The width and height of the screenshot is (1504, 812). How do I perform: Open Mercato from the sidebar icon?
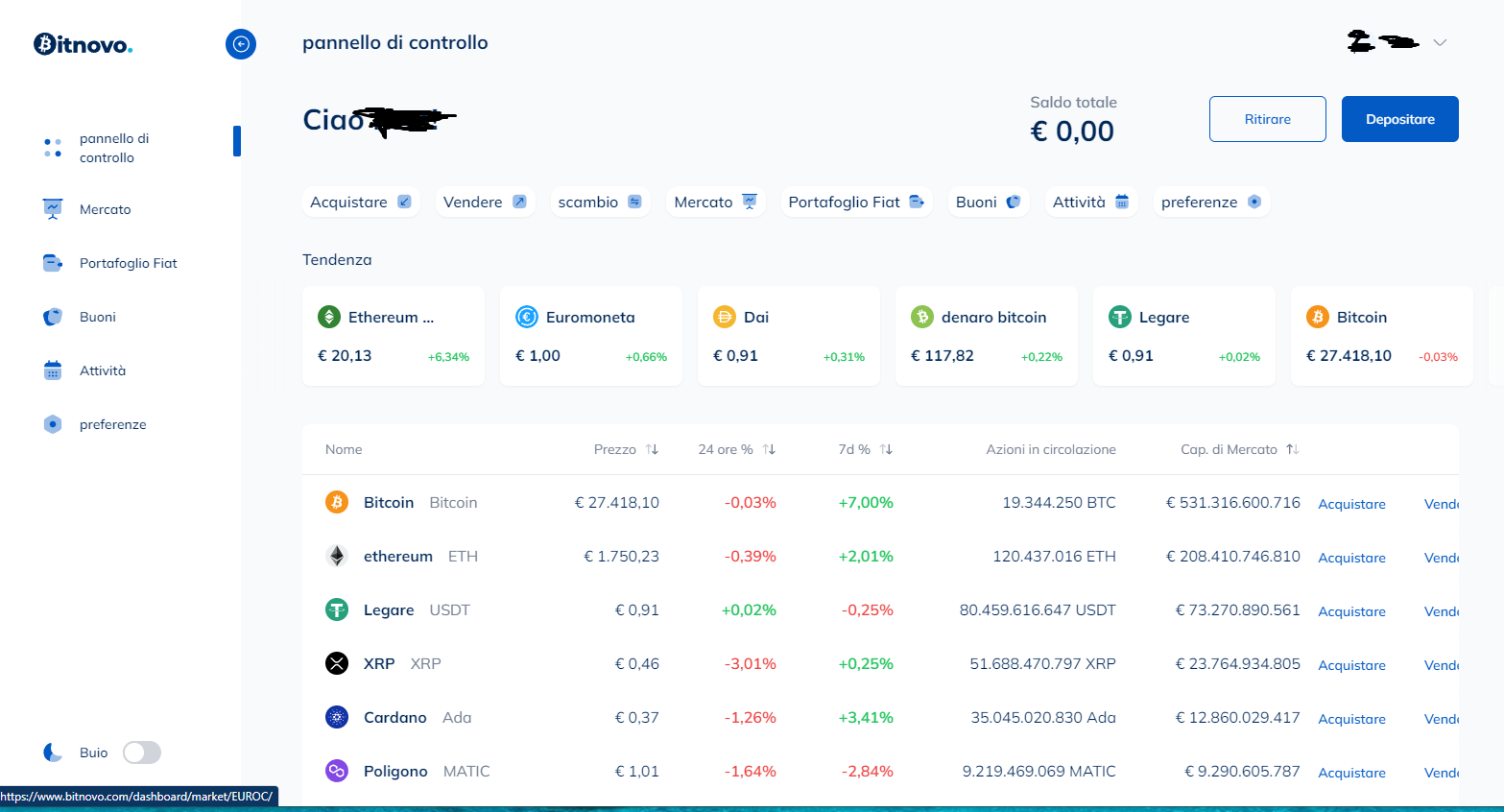[53, 209]
